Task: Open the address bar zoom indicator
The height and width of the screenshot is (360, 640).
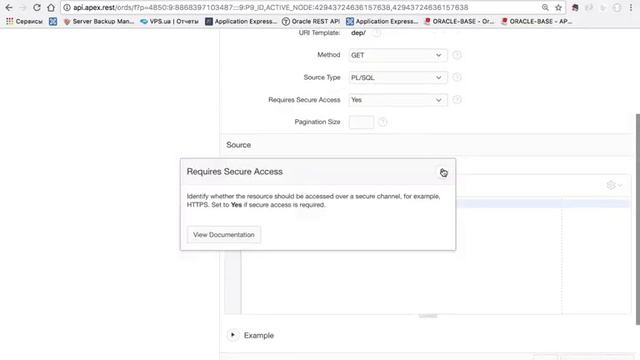Action: click(545, 7)
